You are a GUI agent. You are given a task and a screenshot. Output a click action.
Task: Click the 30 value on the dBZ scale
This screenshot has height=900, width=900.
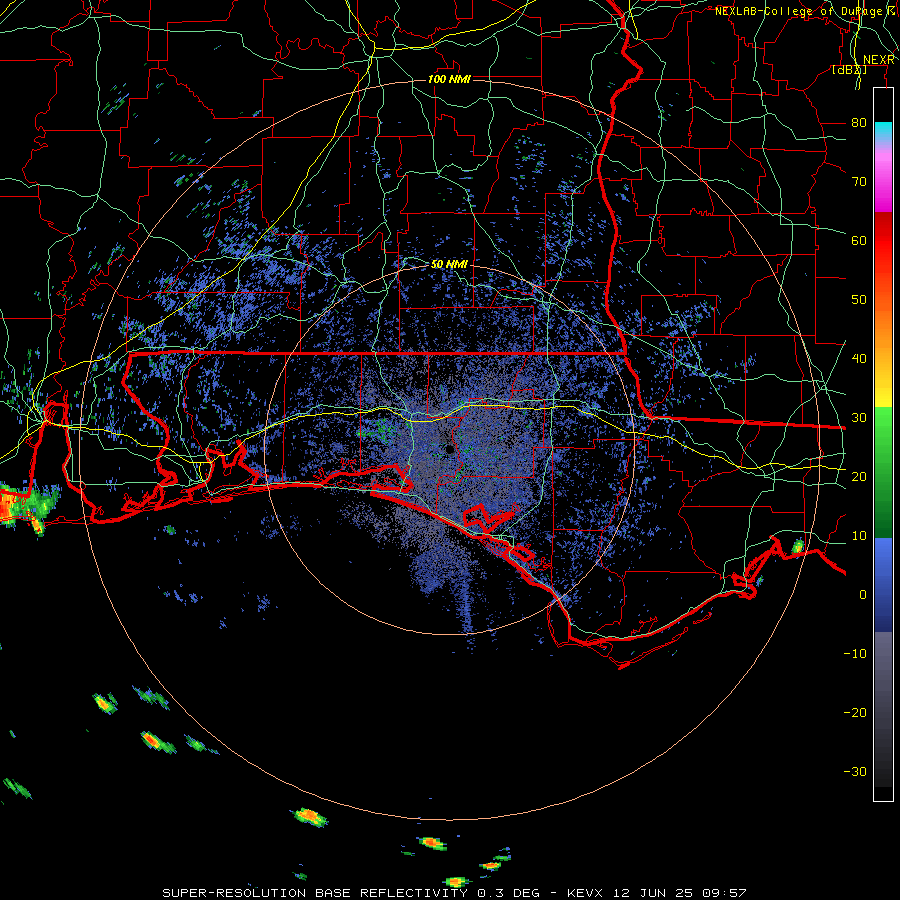859,418
